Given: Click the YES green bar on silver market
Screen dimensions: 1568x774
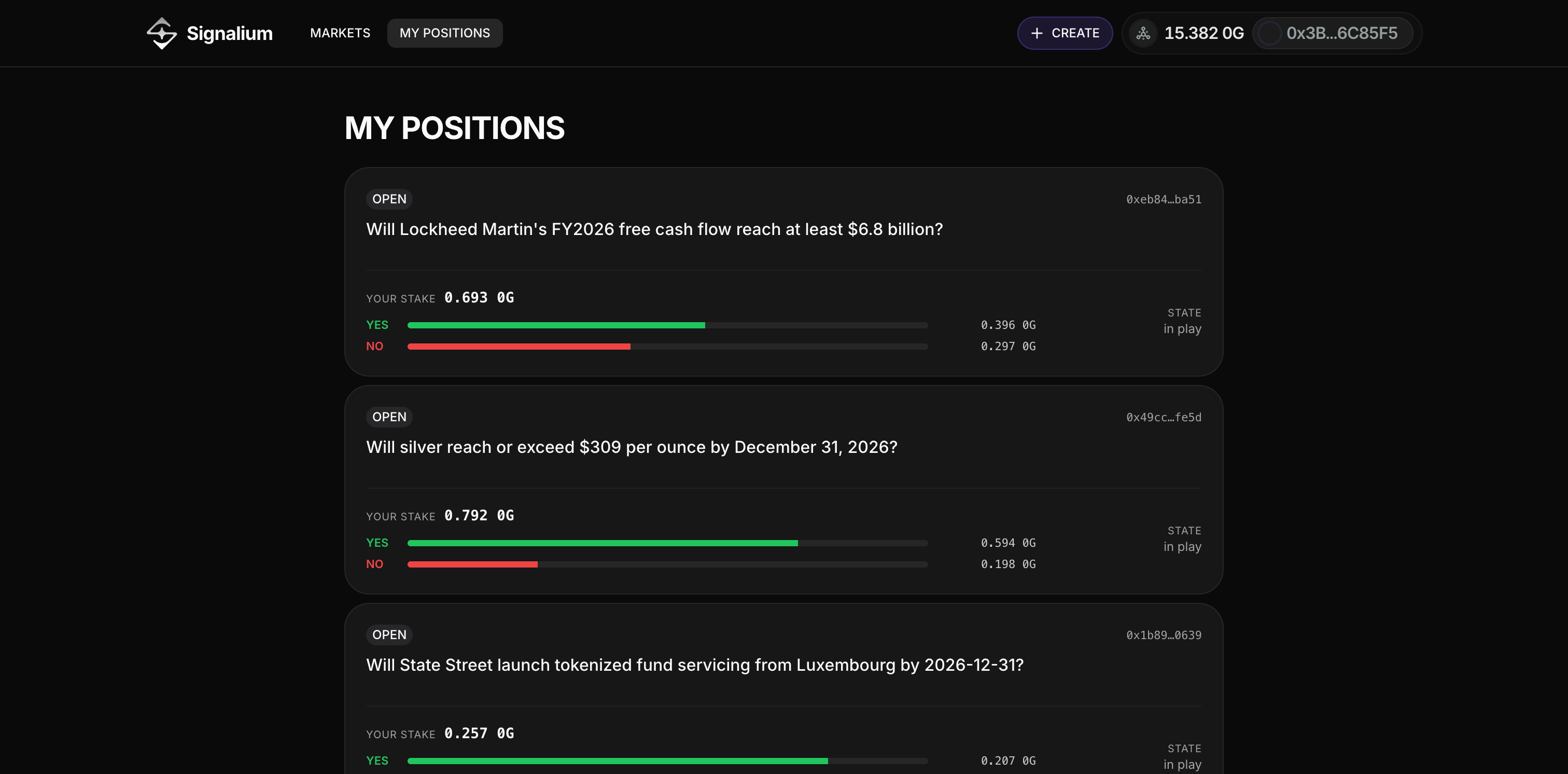Looking at the screenshot, I should [x=602, y=543].
